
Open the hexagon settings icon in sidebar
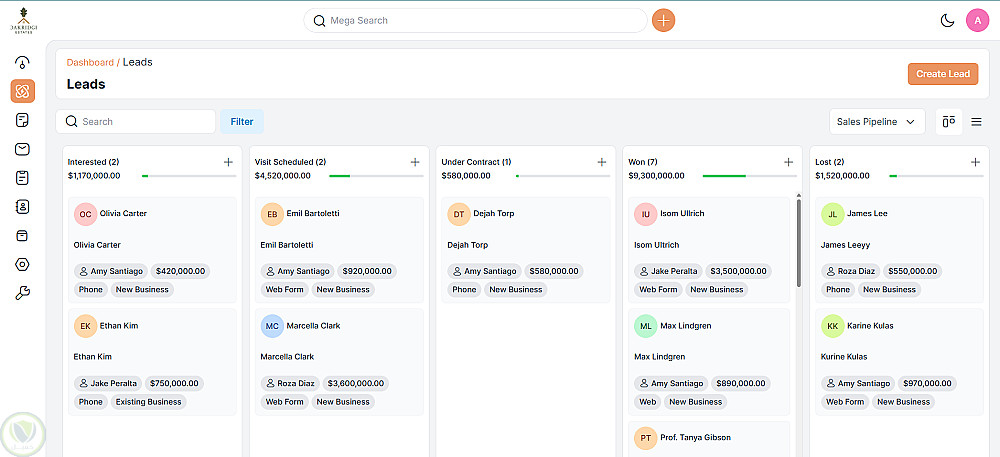click(22, 265)
